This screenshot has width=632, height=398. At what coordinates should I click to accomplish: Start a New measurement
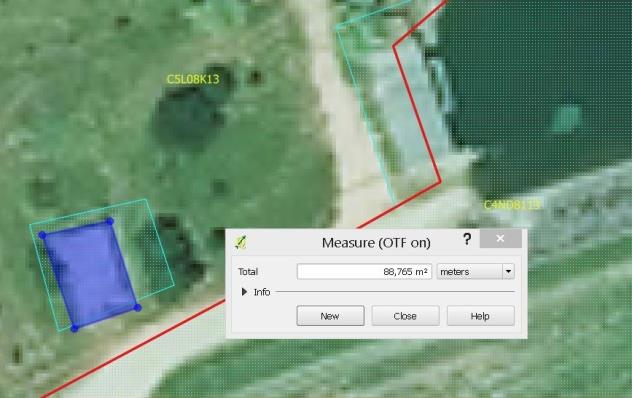[x=330, y=316]
